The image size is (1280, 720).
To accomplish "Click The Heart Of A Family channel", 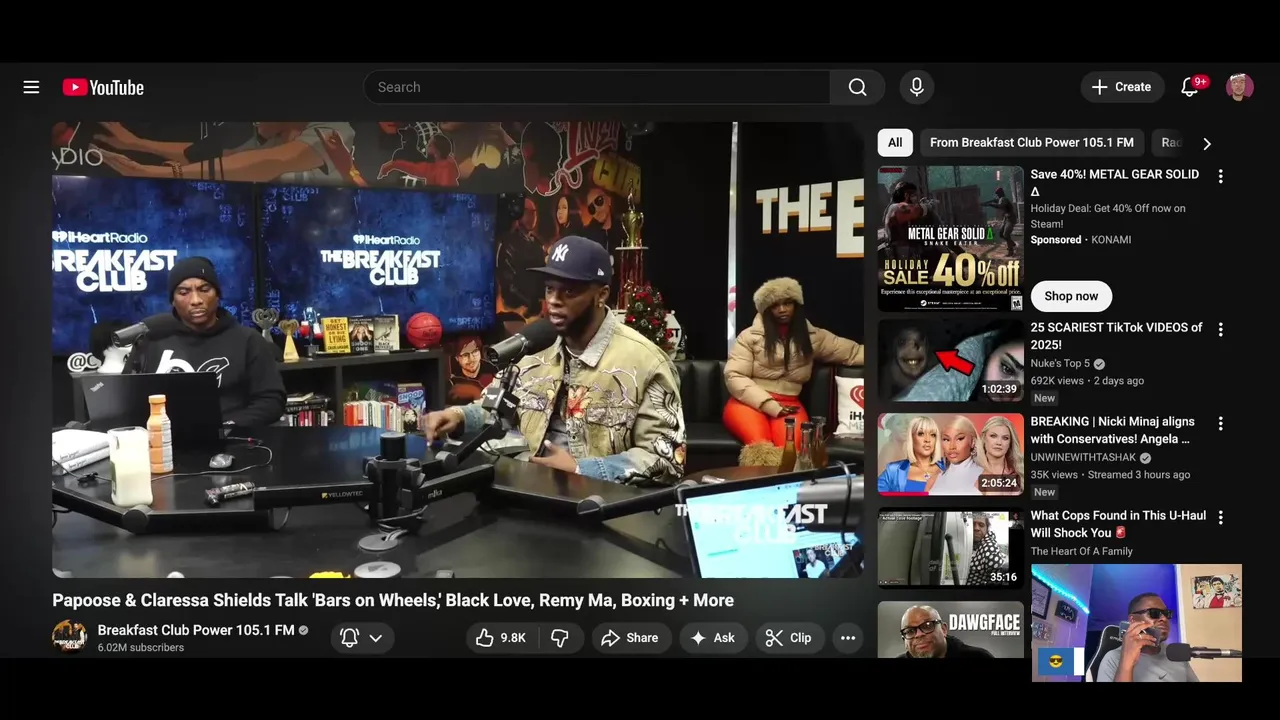I will click(x=1082, y=551).
